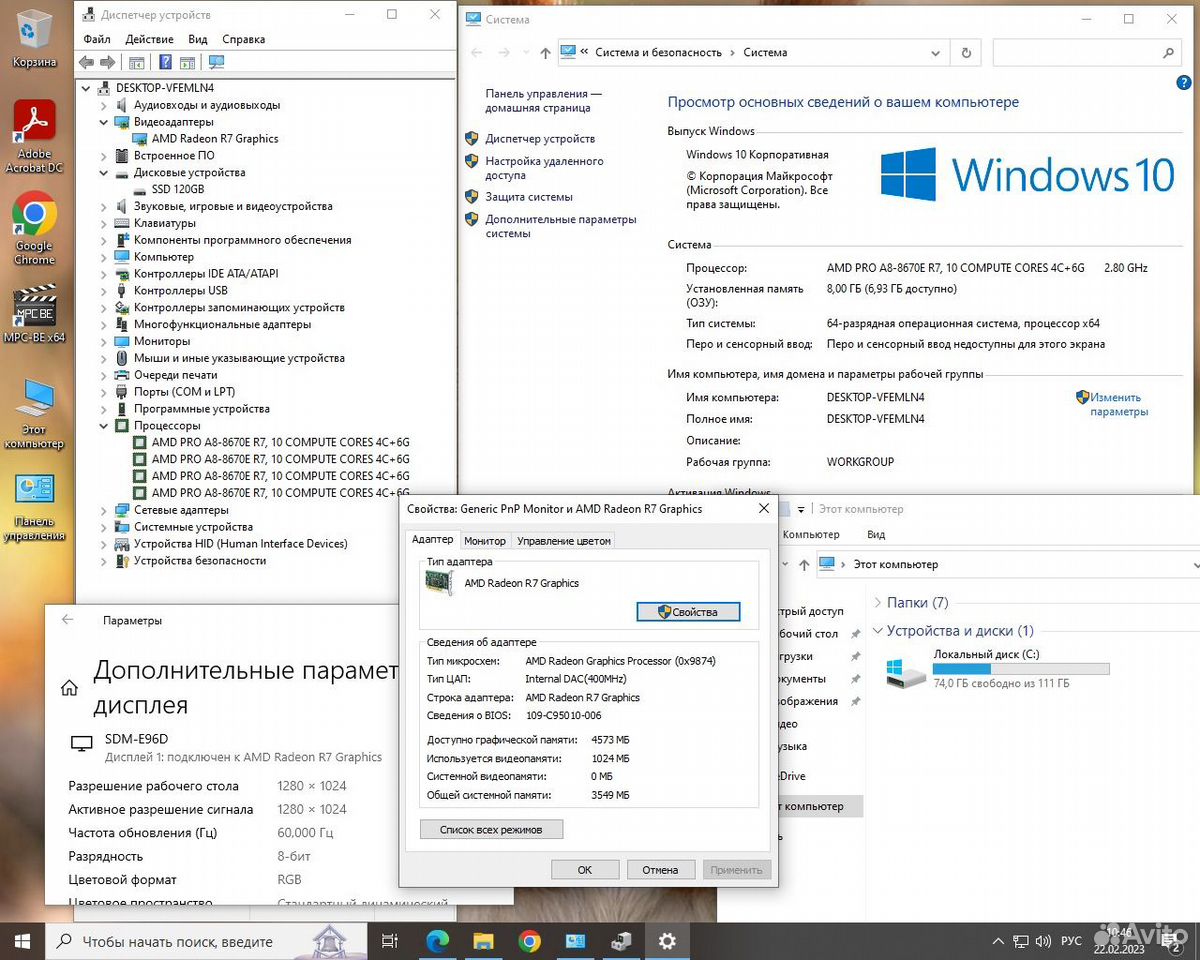Click Отмена in the adapter properties dialog
Screen dimensions: 1200x960
(660, 870)
